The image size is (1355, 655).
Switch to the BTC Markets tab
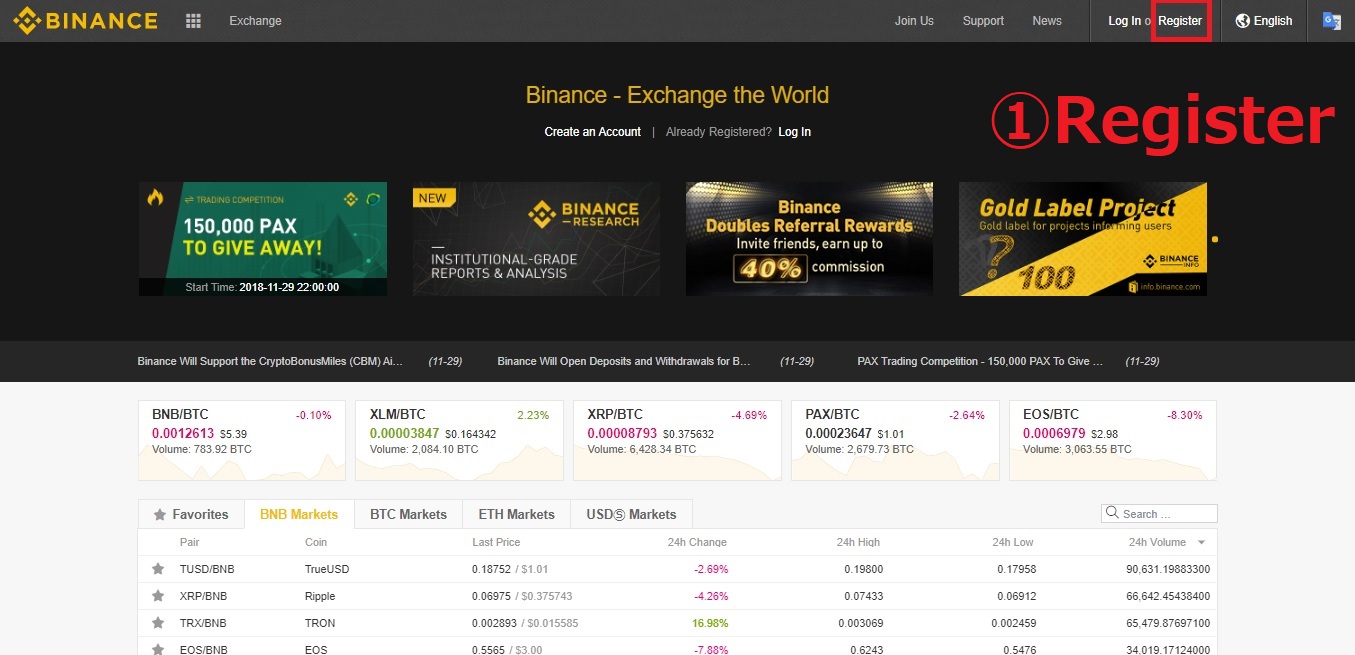pos(408,514)
